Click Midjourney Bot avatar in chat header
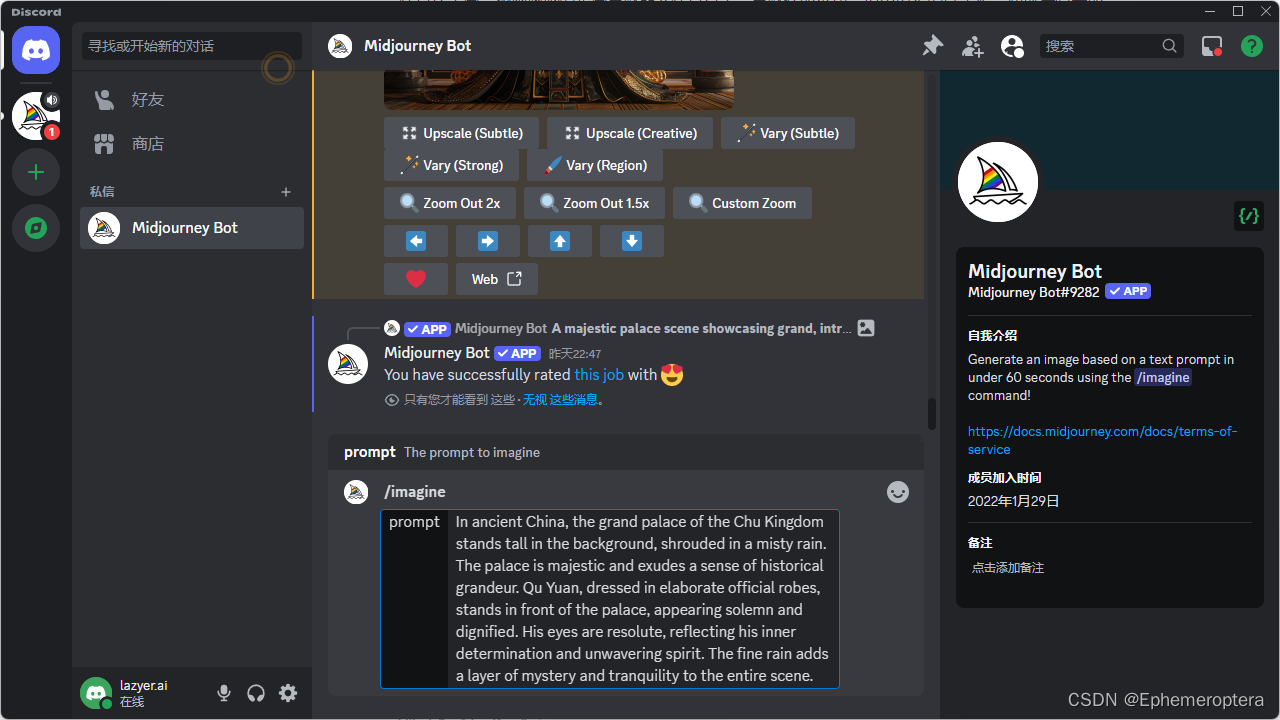The width and height of the screenshot is (1280, 720). click(340, 46)
